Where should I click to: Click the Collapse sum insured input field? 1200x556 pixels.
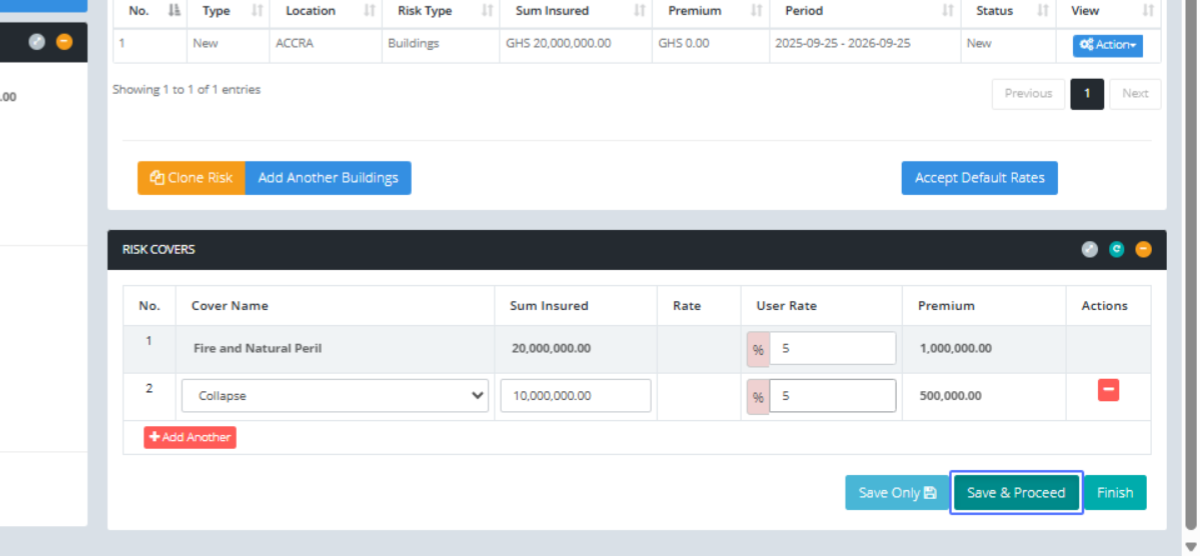coord(575,396)
